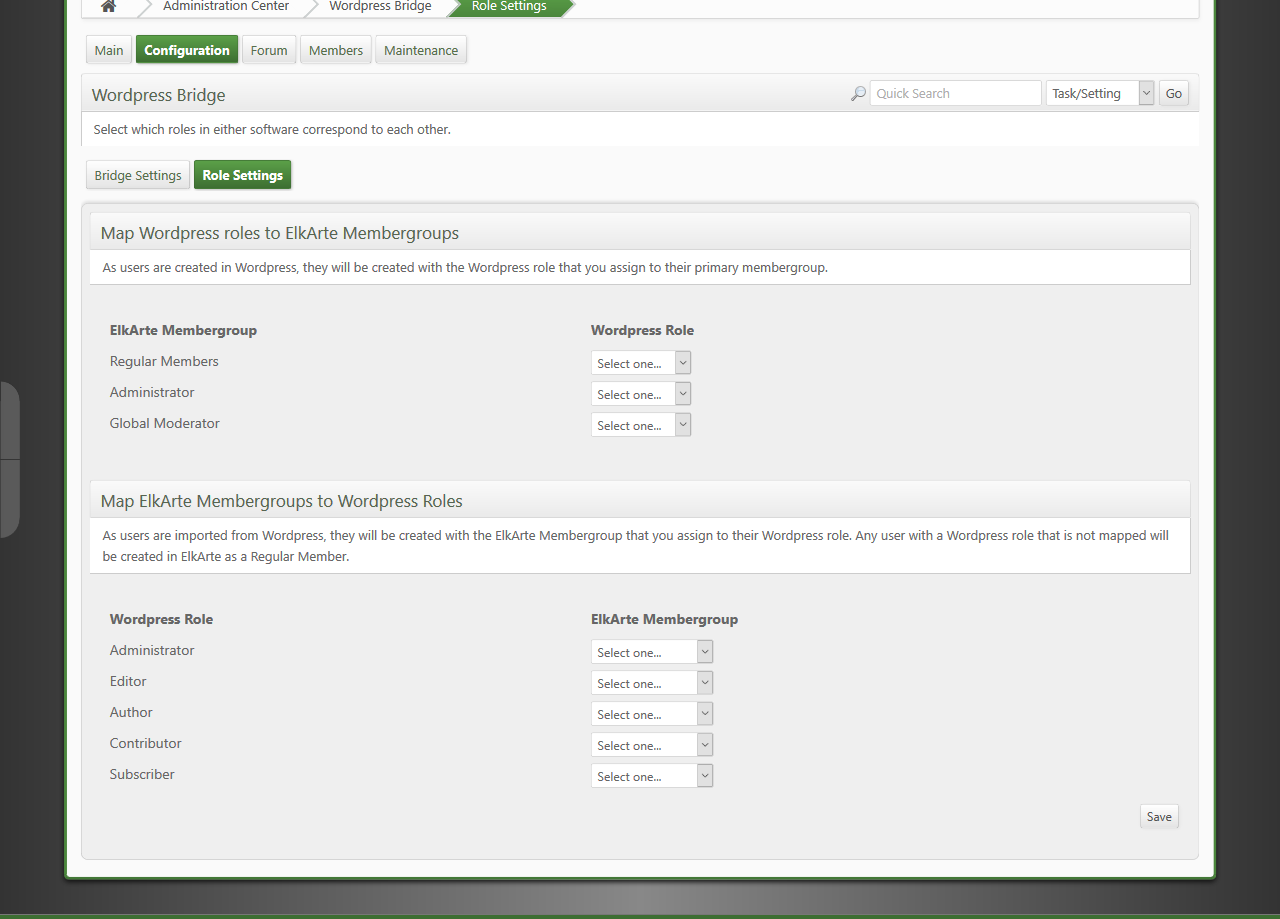Click the 'Author' role label
Screen dimensions: 1280x919
(131, 712)
